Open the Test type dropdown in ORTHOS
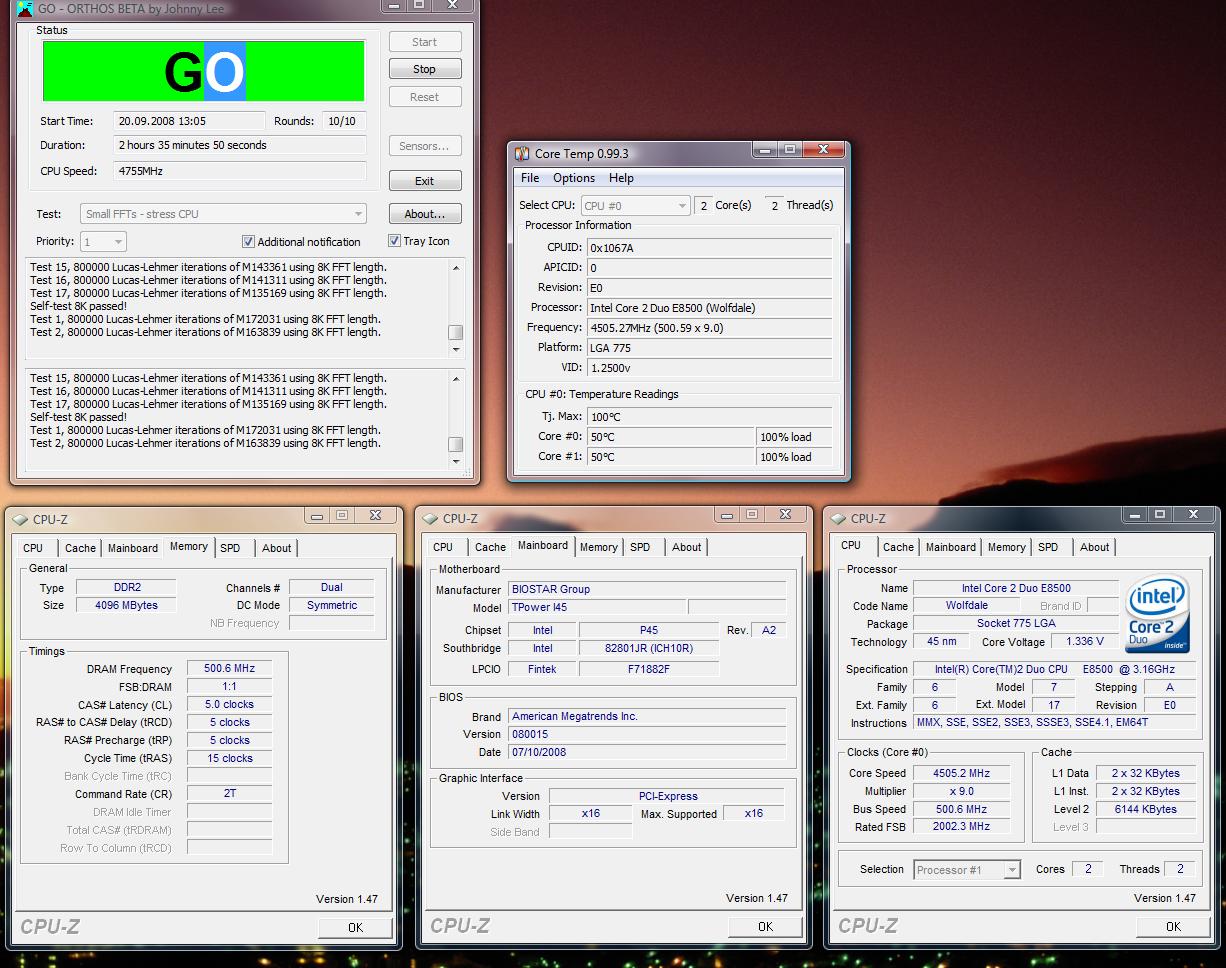Screen dimensions: 1226x968 coord(223,214)
